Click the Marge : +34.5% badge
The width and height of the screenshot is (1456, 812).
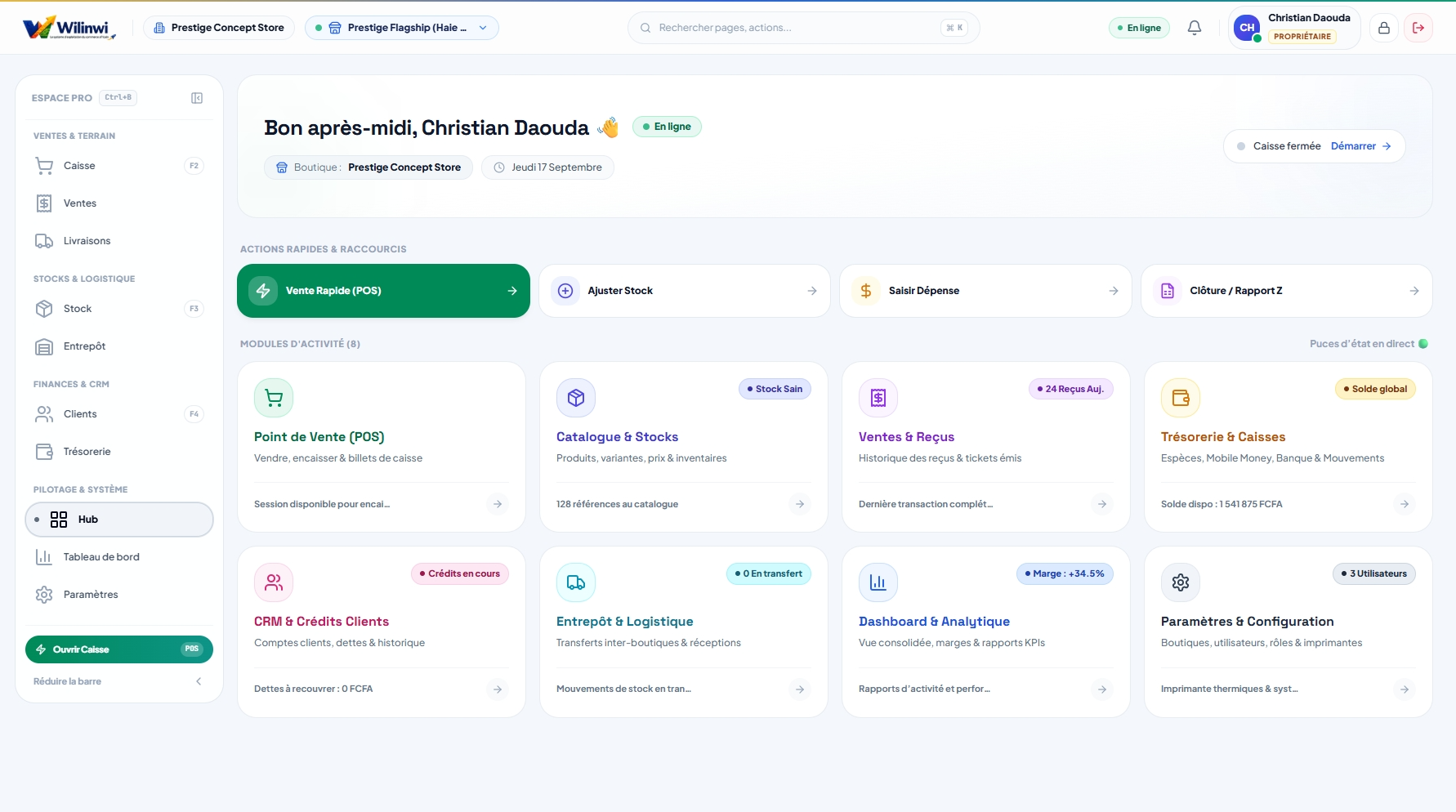[x=1065, y=573]
